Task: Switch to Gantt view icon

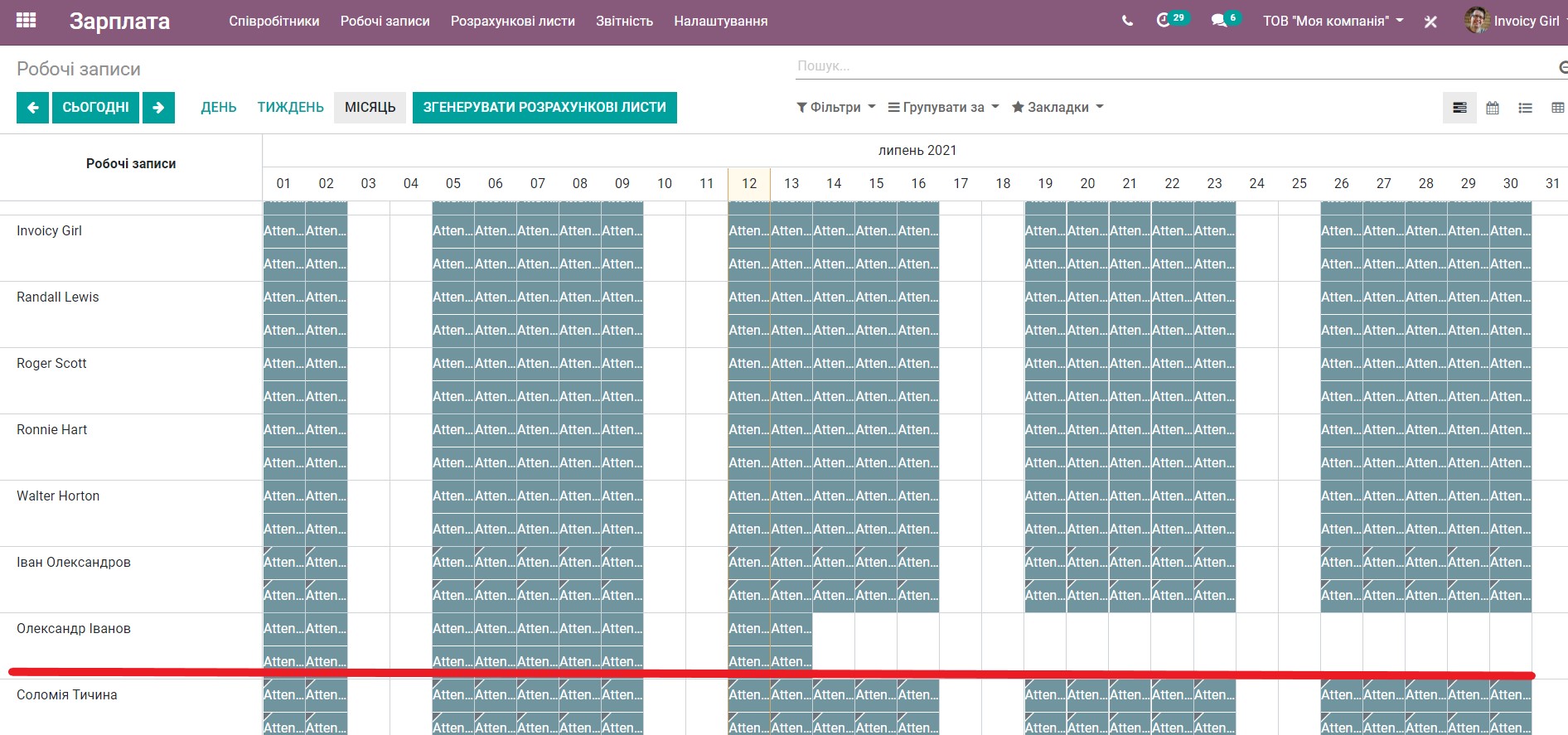Action: pos(1459,108)
